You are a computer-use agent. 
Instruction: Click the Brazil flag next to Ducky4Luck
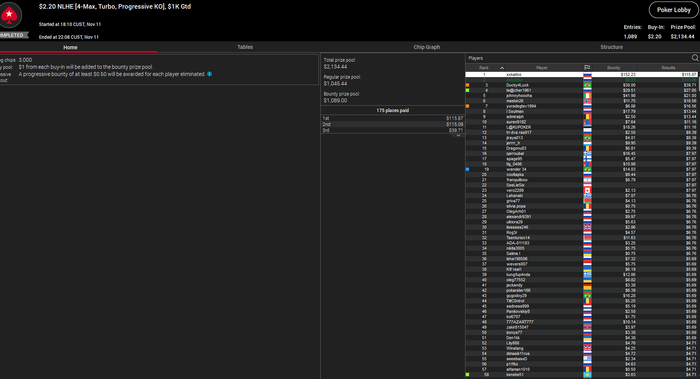click(x=587, y=85)
